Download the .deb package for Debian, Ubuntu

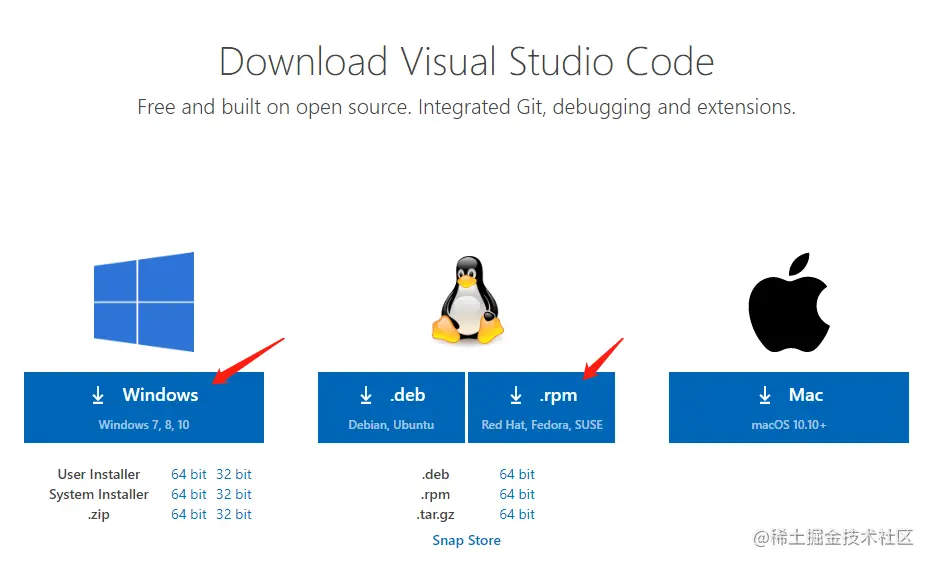(x=391, y=407)
